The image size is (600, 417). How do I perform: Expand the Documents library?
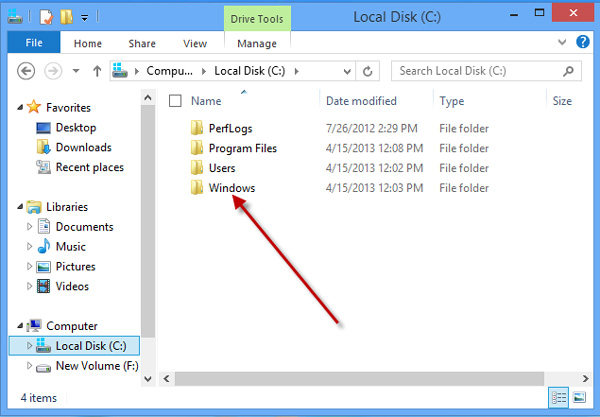(29, 226)
